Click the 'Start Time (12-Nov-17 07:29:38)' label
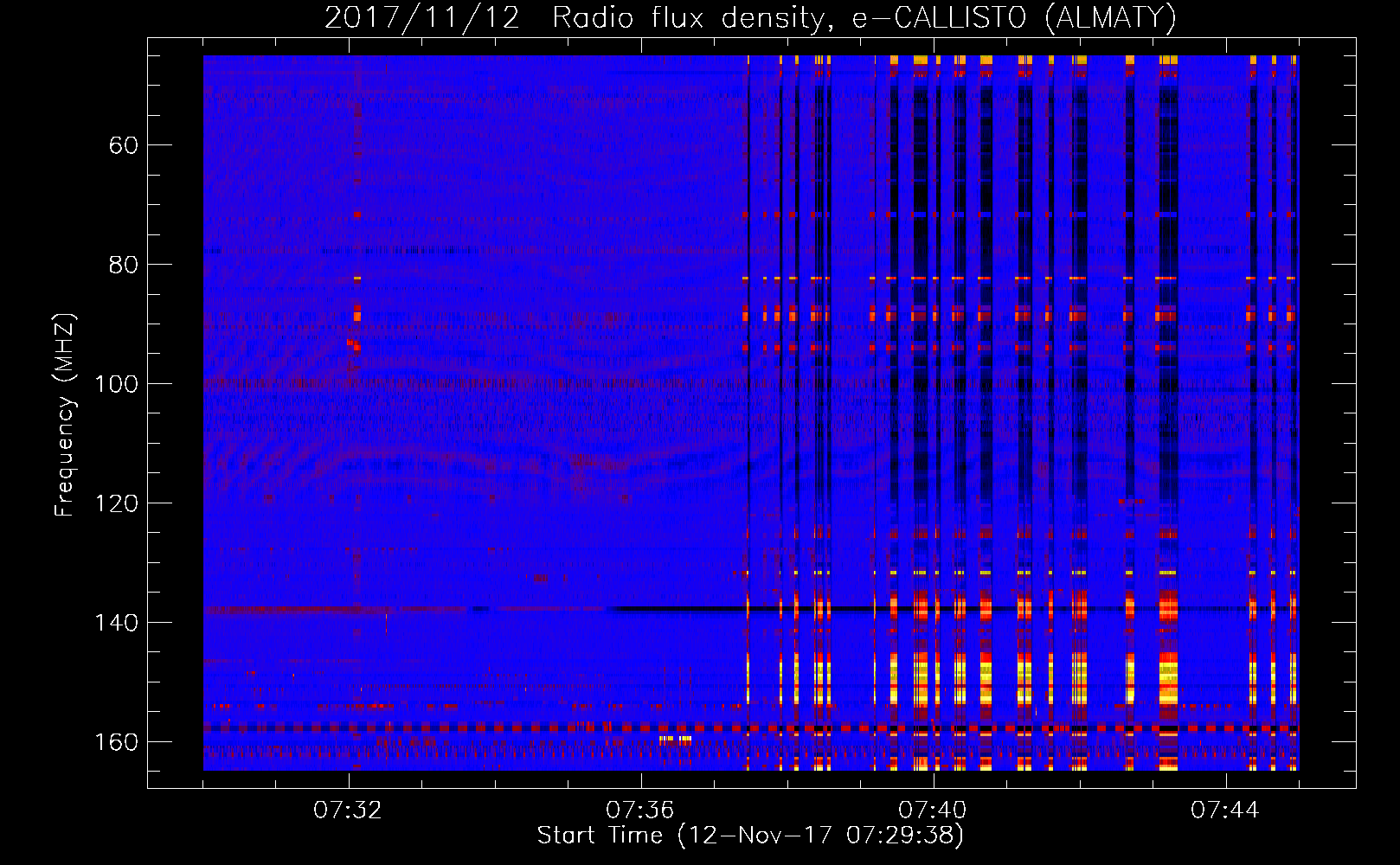Image resolution: width=1400 pixels, height=865 pixels. point(750,836)
